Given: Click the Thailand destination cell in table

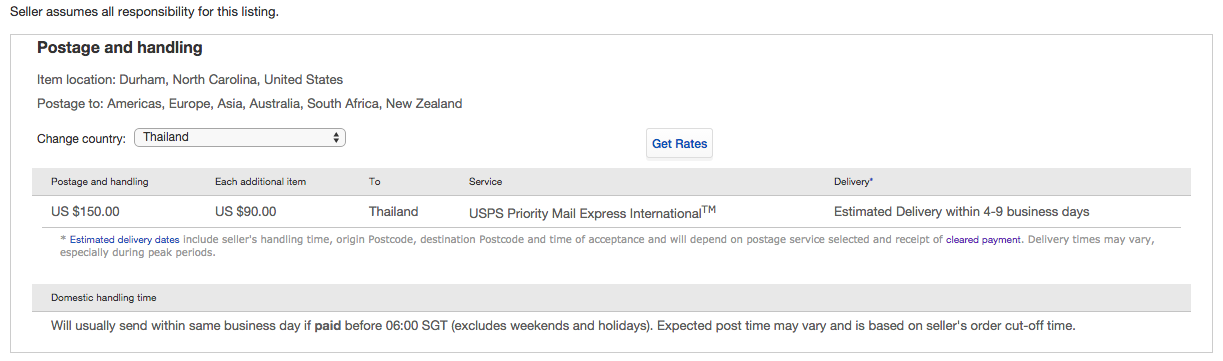Looking at the screenshot, I should coord(394,212).
